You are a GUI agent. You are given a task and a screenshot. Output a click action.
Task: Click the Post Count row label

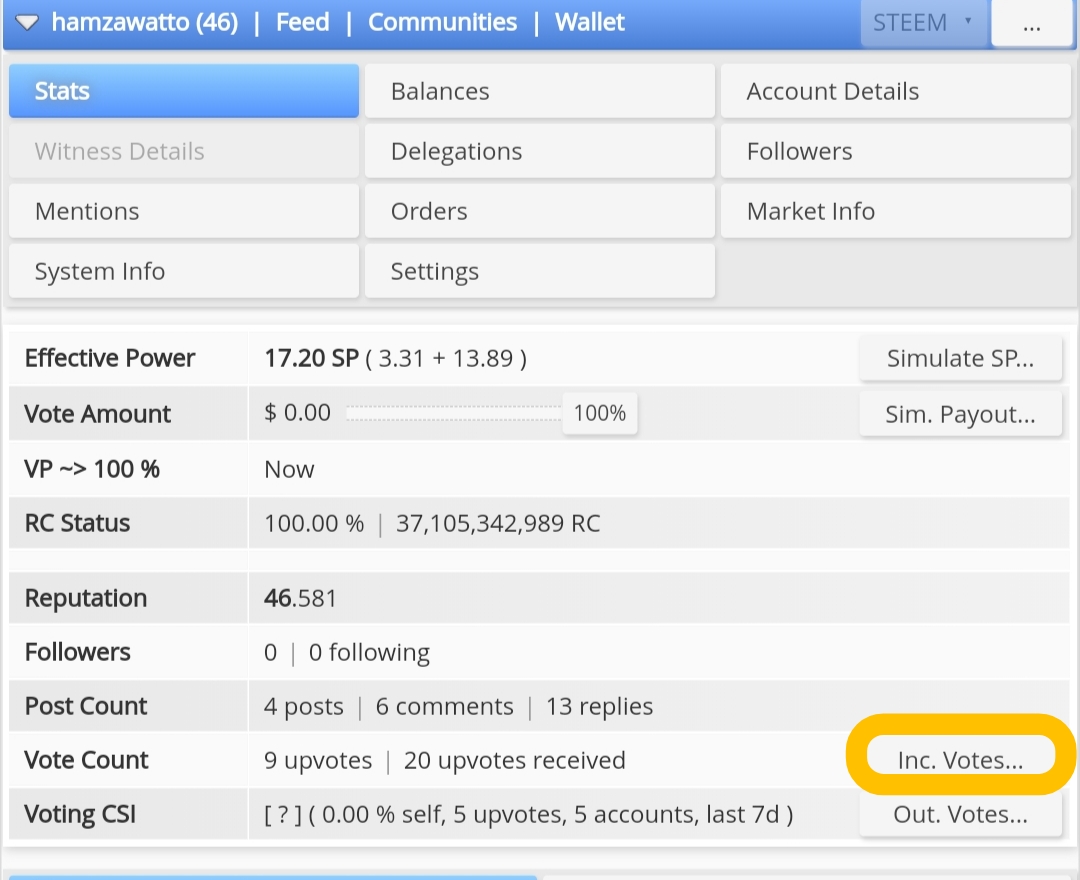86,706
